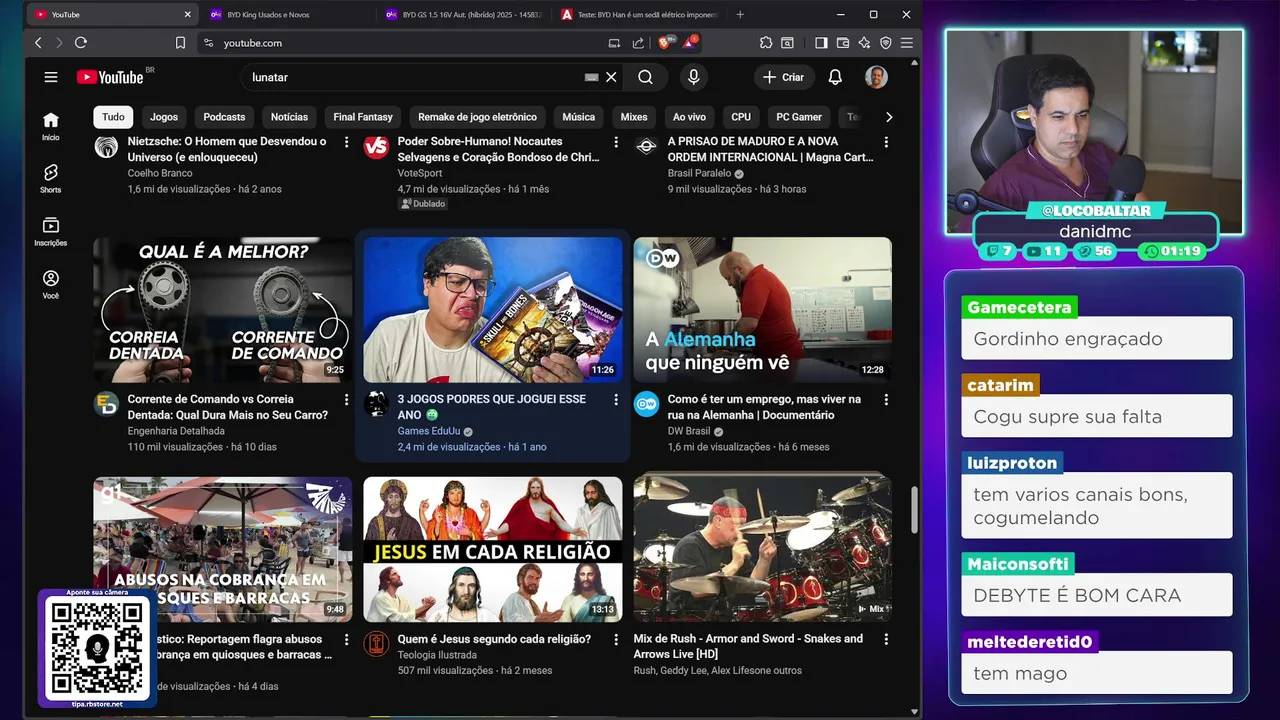Viewport: 1280px width, 720px height.
Task: Open Brasil Paralelo channel link
Action: pos(699,173)
